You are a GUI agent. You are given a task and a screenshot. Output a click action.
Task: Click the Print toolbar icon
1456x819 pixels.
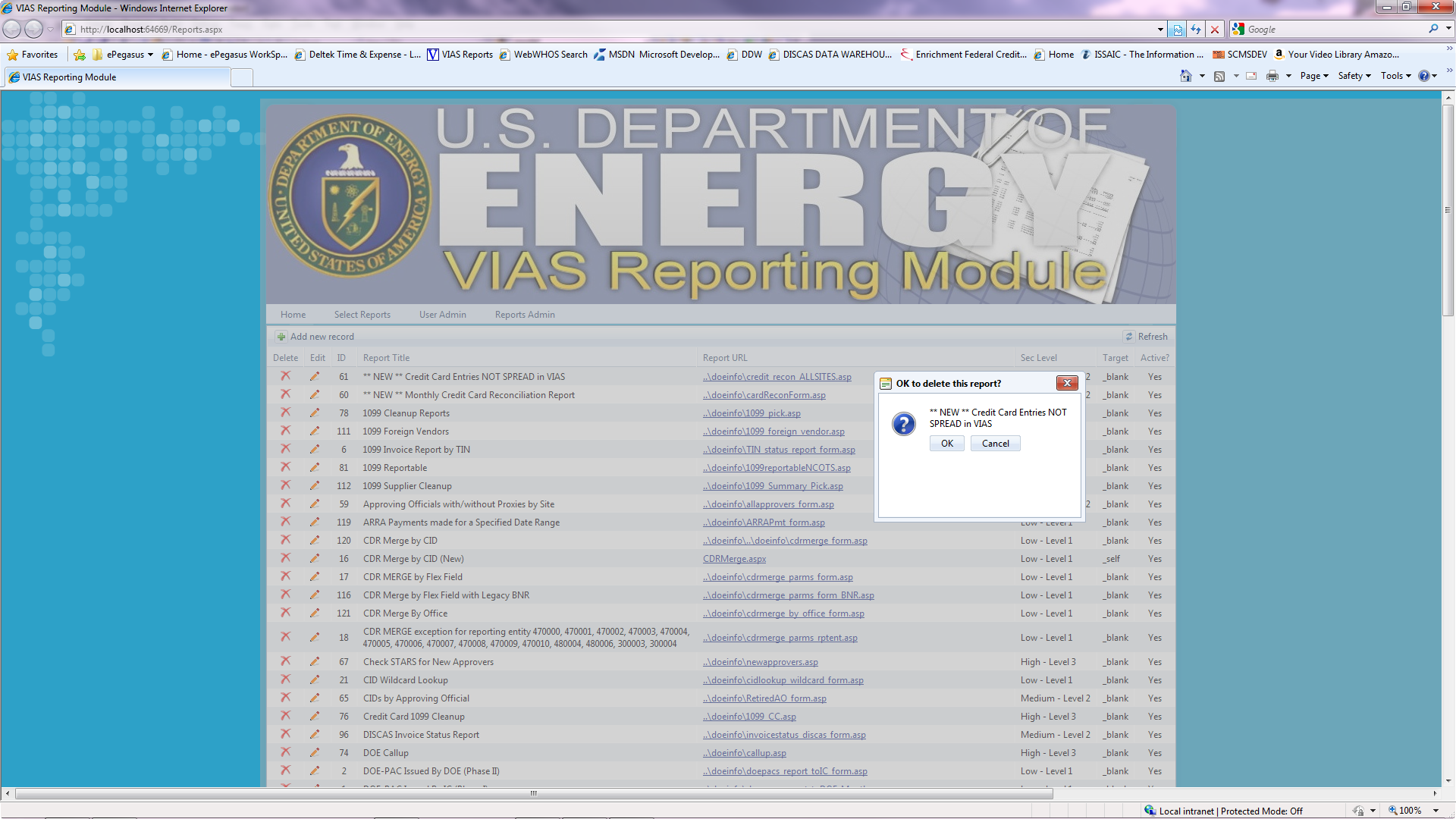(1272, 76)
